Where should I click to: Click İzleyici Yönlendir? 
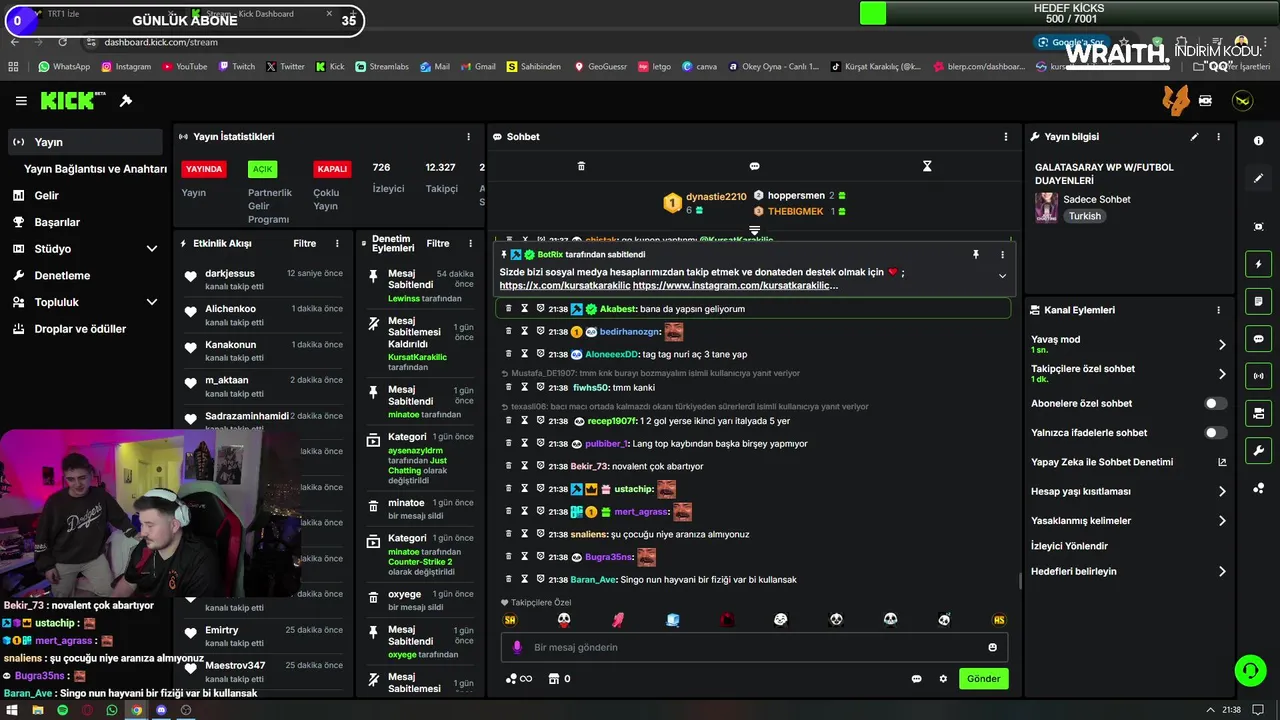coord(1069,546)
